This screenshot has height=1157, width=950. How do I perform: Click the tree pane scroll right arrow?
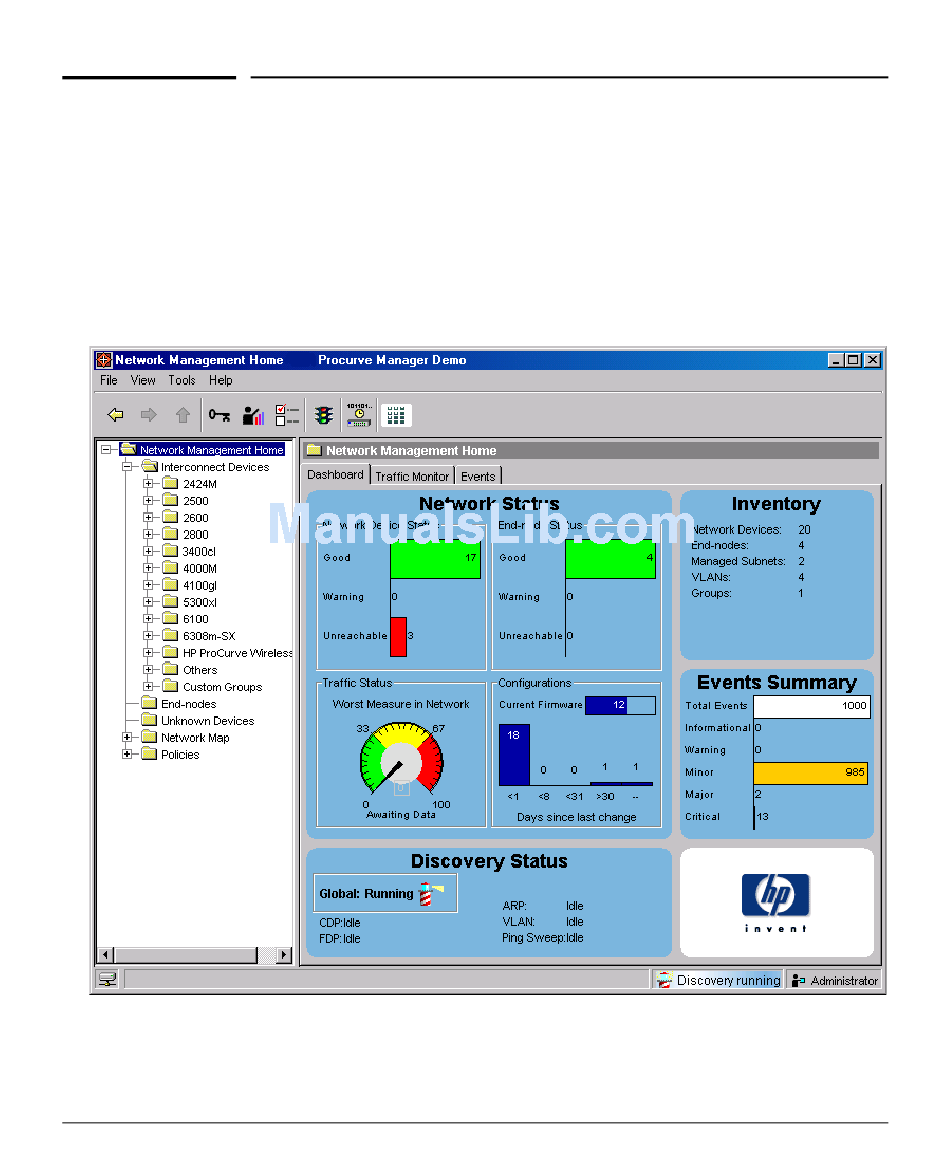coord(284,955)
